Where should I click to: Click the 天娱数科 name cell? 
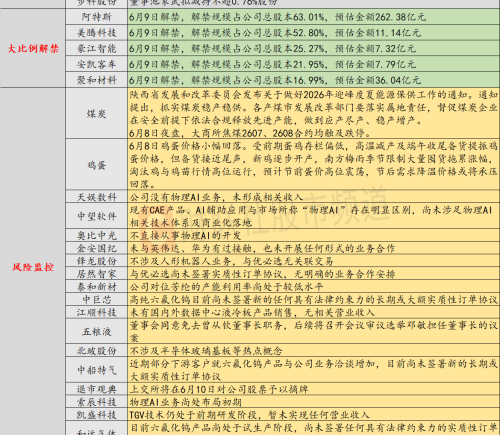[96, 197]
